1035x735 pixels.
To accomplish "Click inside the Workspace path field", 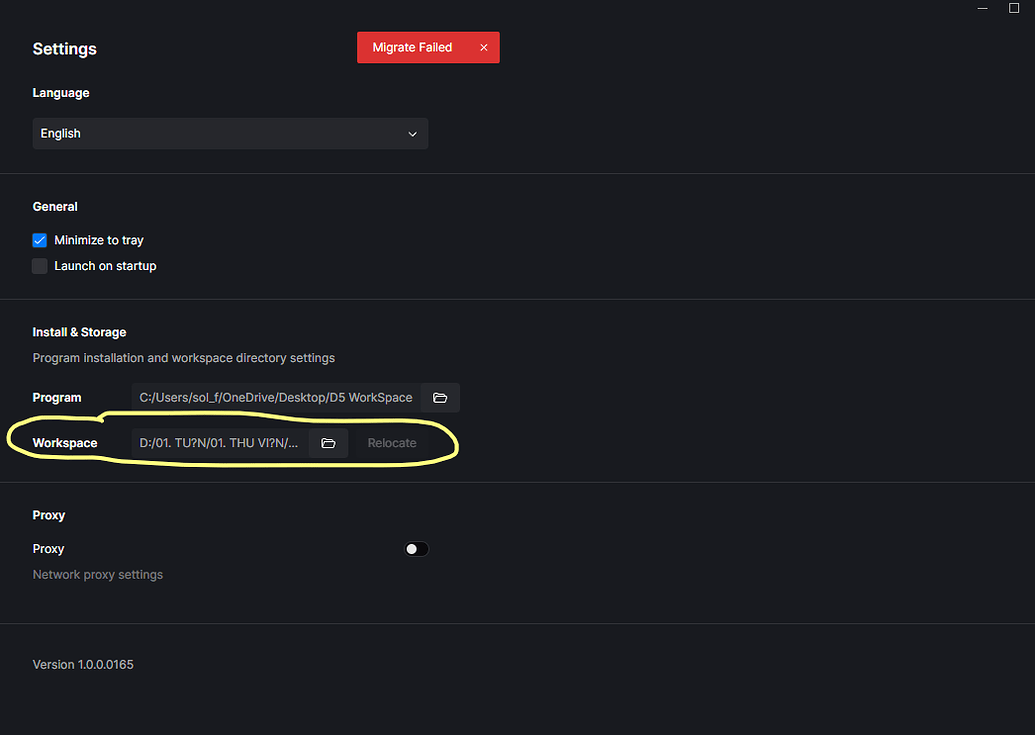I will click(x=220, y=442).
